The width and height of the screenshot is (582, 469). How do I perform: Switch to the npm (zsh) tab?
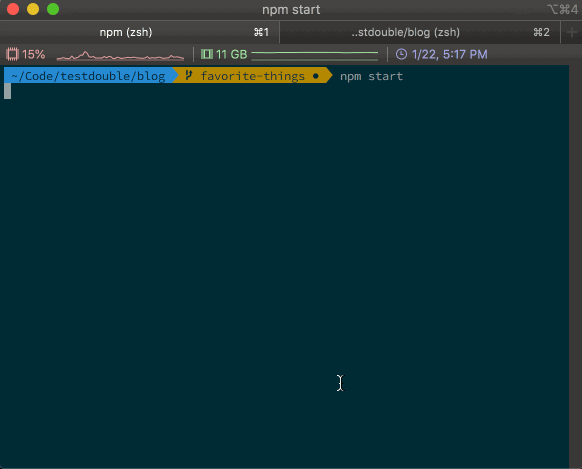(x=140, y=32)
